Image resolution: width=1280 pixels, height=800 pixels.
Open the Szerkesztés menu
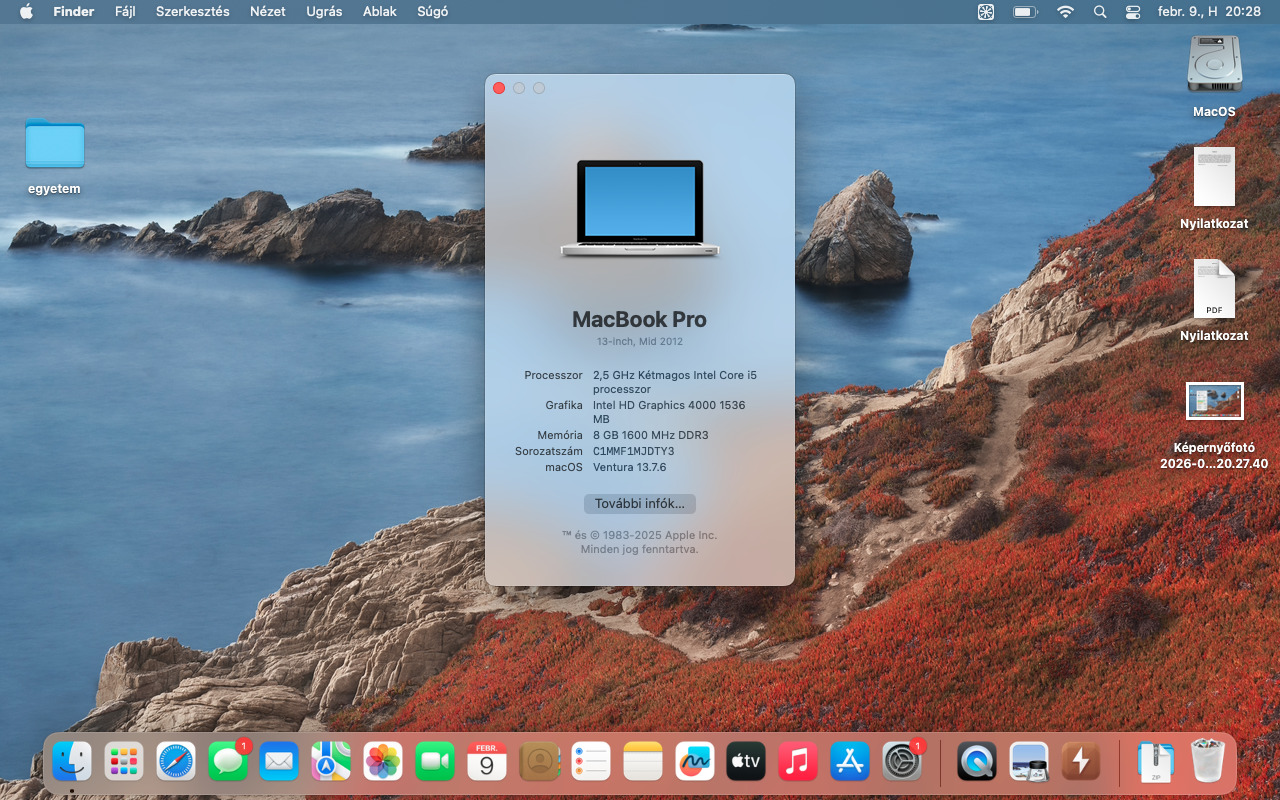[x=193, y=12]
